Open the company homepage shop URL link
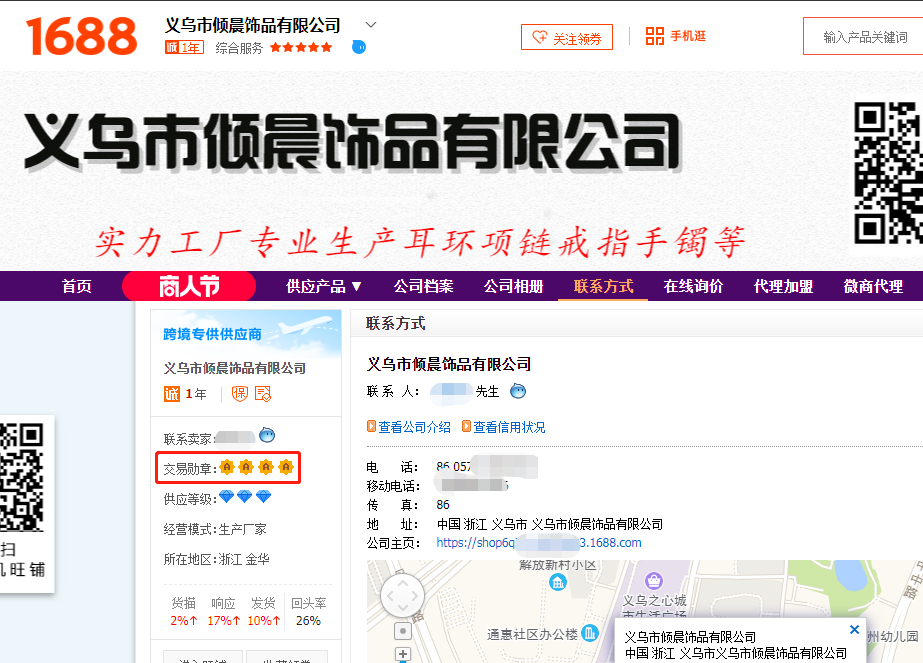Image resolution: width=923 pixels, height=663 pixels. pos(539,542)
